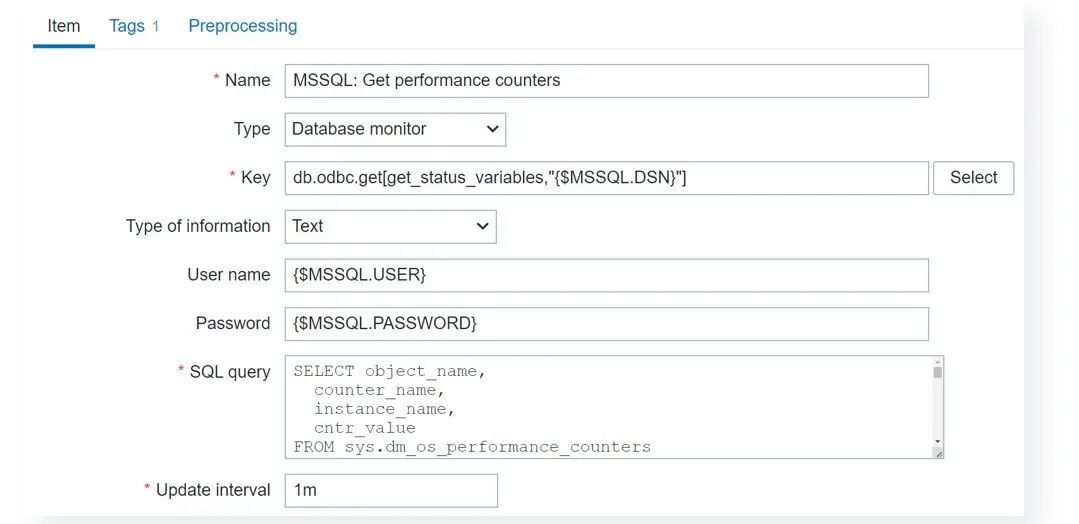This screenshot has width=1079, height=524.
Task: Click the 'SQL query' field label
Action: 230,372
